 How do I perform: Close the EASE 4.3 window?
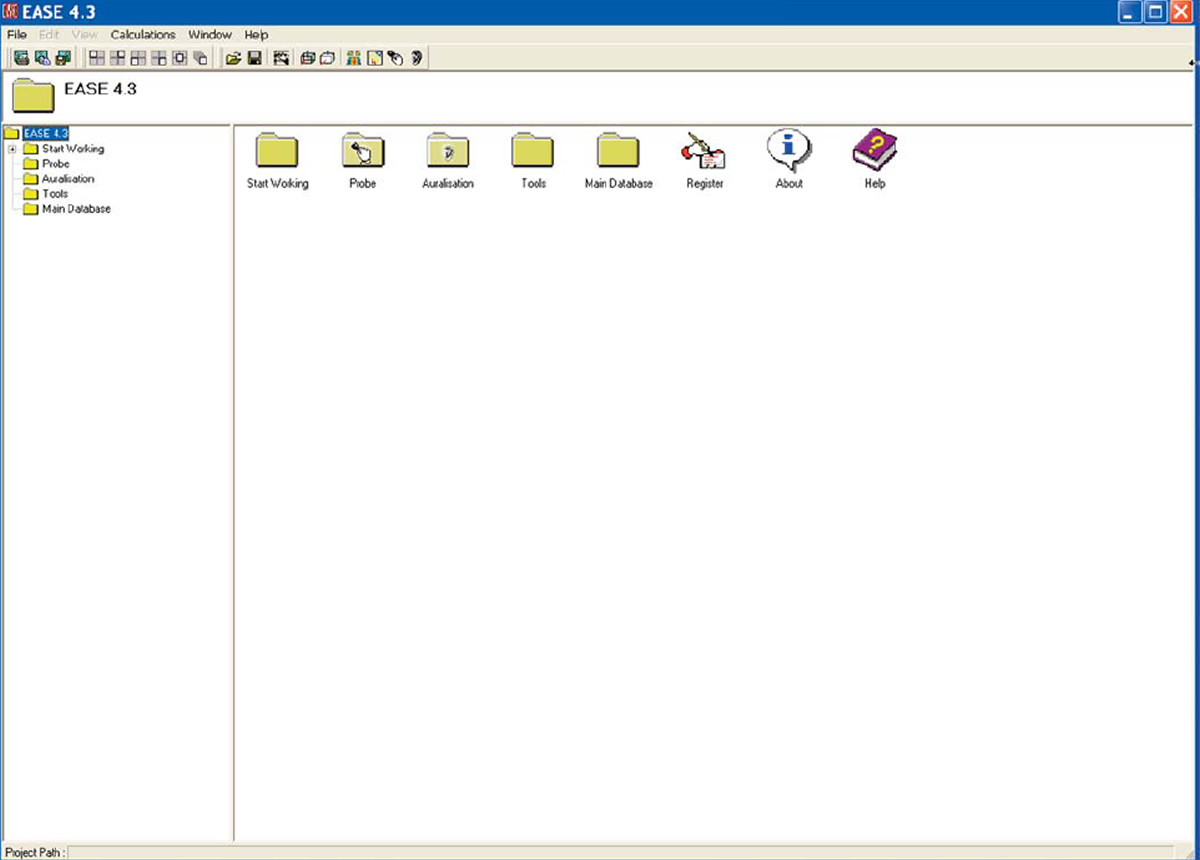[1181, 12]
